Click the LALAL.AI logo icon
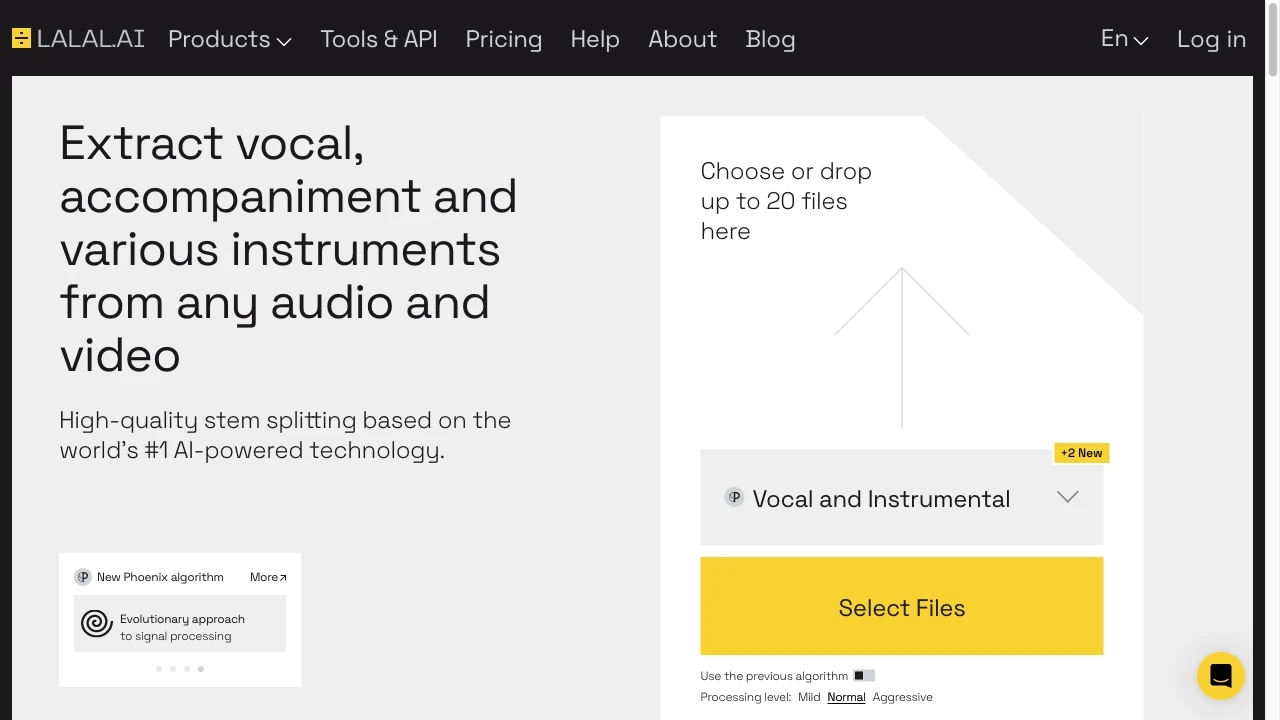The image size is (1280, 720). (x=21, y=38)
